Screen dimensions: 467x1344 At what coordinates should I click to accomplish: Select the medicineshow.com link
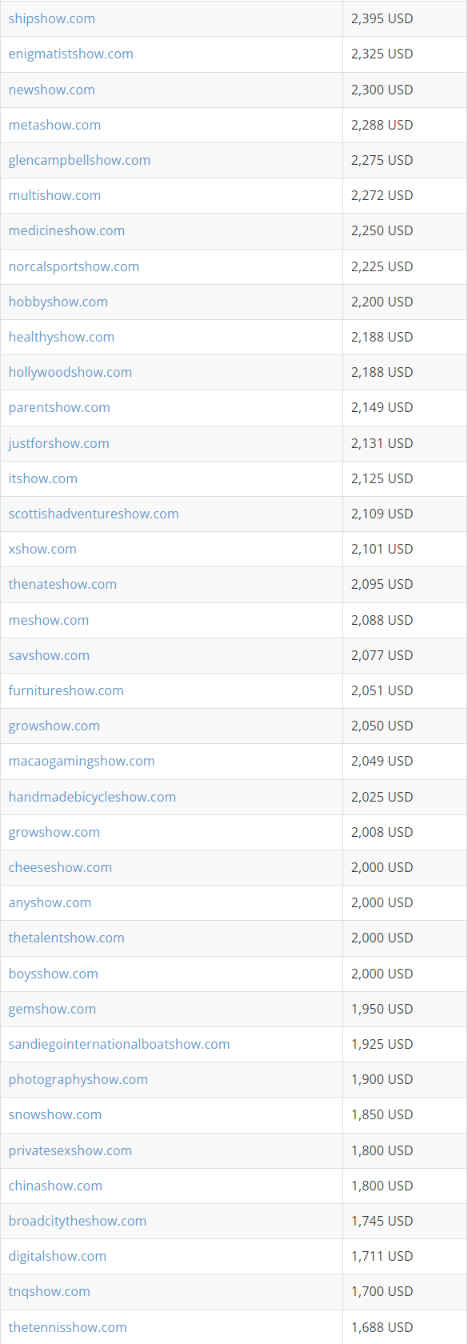(66, 231)
